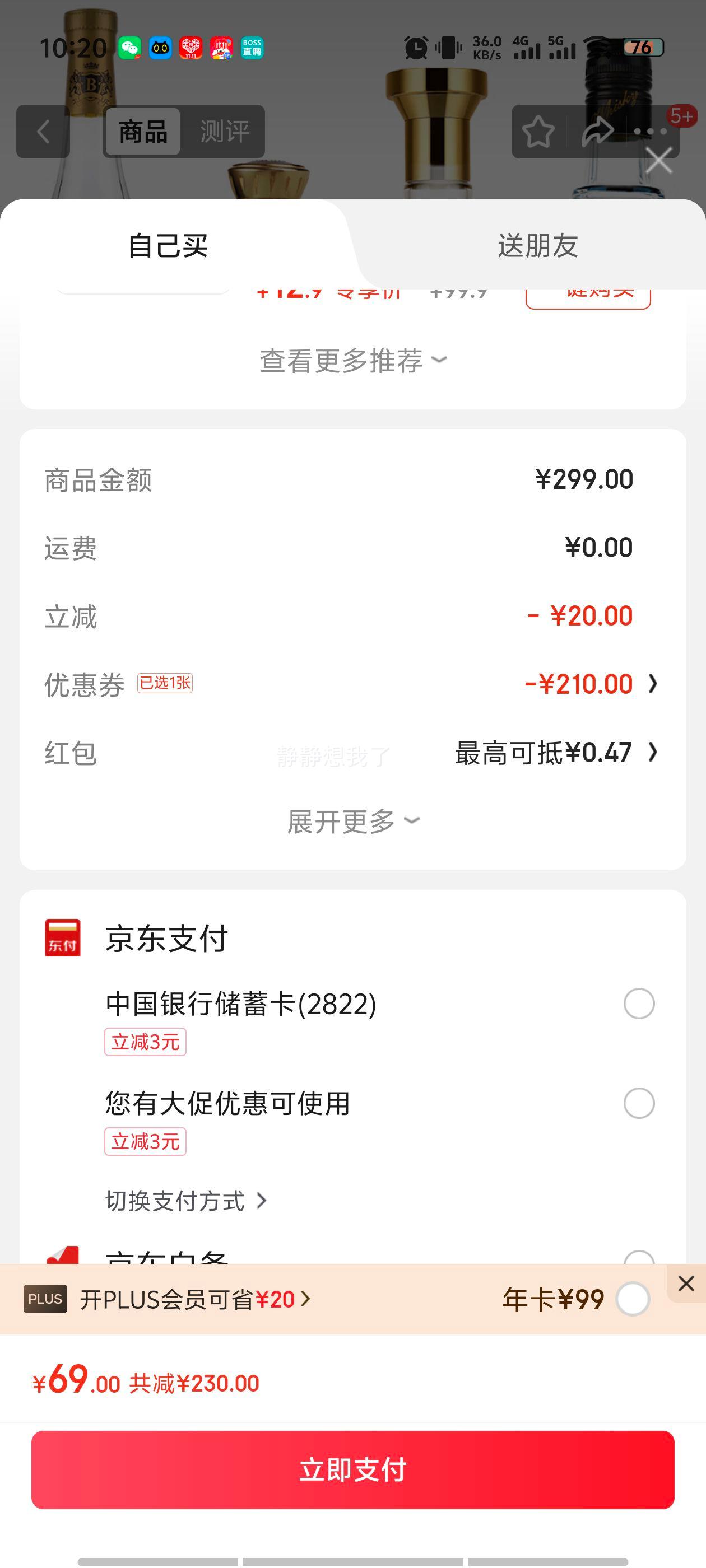The width and height of the screenshot is (706, 1568).
Task: Switch to the 测评 tab
Action: click(x=224, y=132)
